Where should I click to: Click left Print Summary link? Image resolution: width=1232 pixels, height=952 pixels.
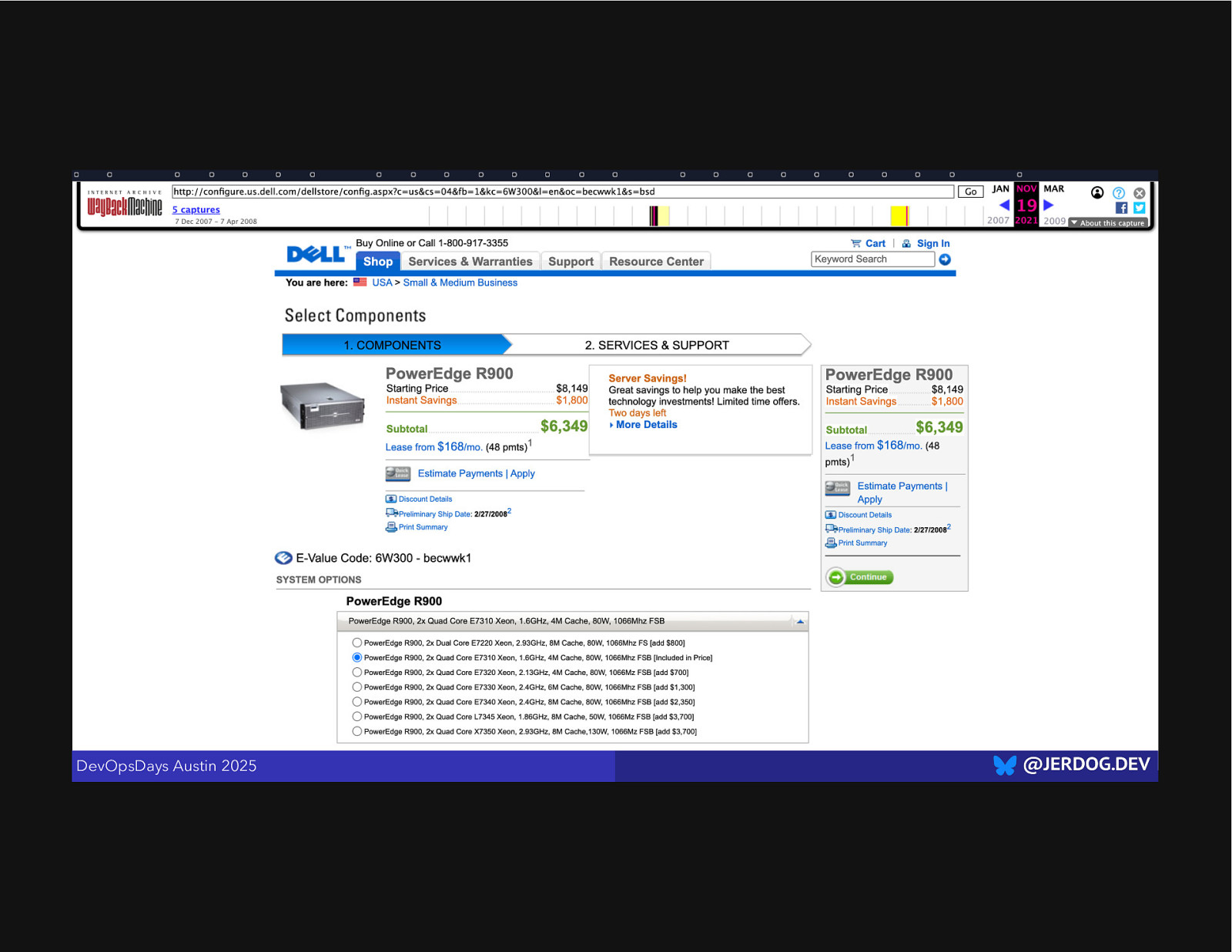click(x=423, y=527)
